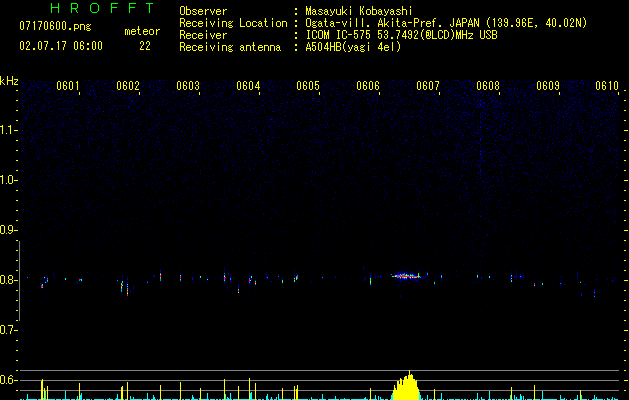Click the 0610 time marker

[x=607, y=86]
